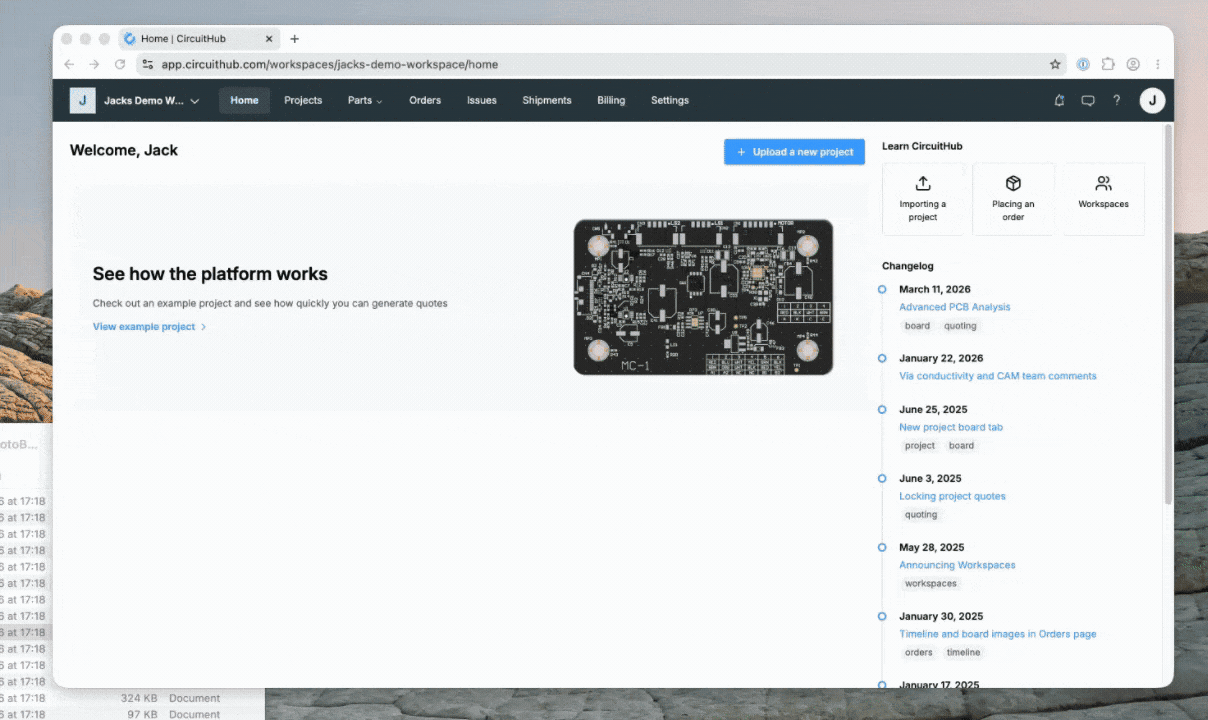This screenshot has height=720, width=1208.
Task: Close the Home | CircuitHub tab
Action: click(x=269, y=39)
